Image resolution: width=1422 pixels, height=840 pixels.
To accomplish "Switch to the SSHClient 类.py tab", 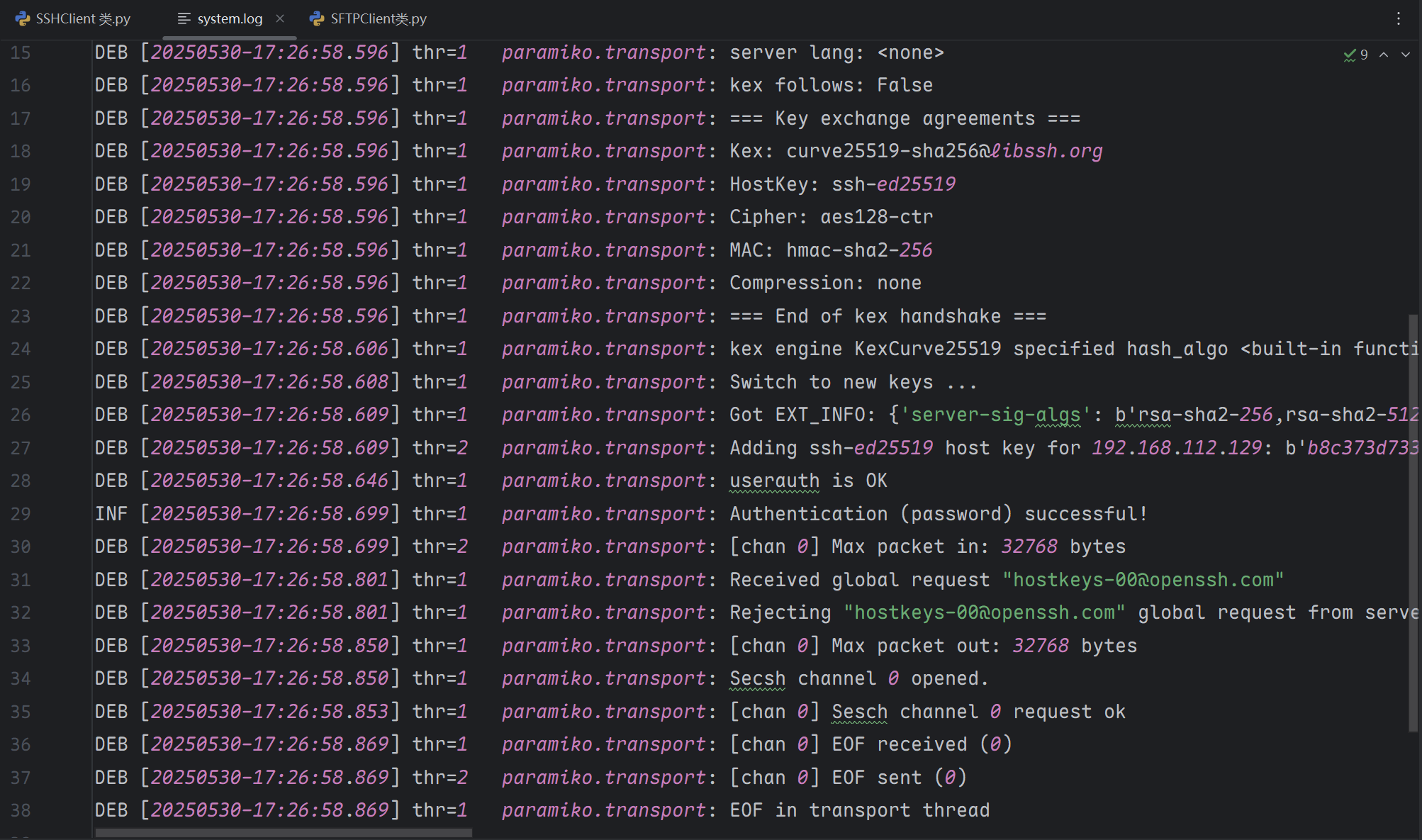I will click(83, 19).
